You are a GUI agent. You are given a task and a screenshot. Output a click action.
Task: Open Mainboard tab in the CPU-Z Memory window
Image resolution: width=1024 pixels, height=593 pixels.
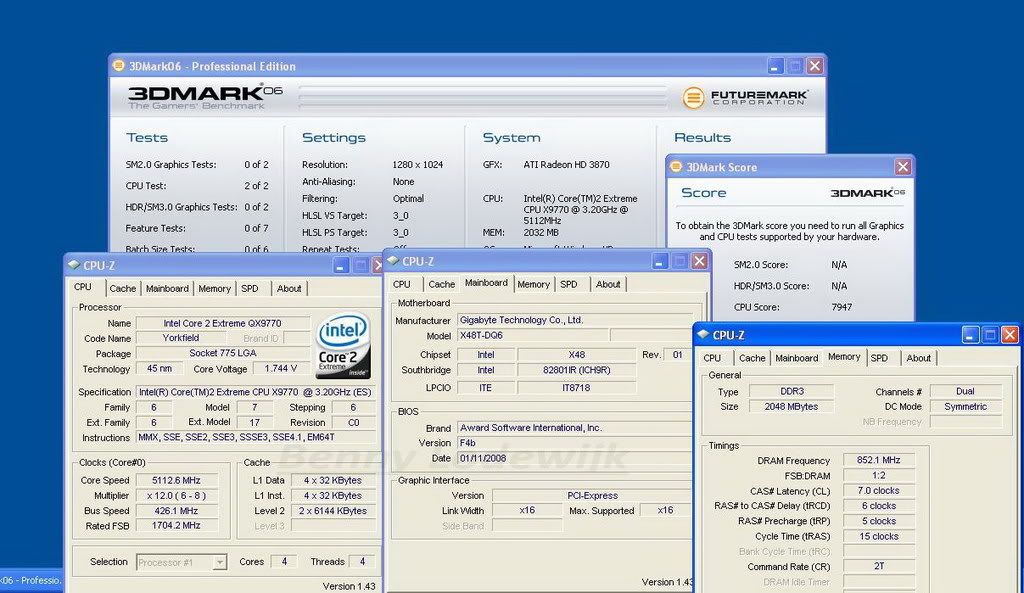click(x=797, y=358)
